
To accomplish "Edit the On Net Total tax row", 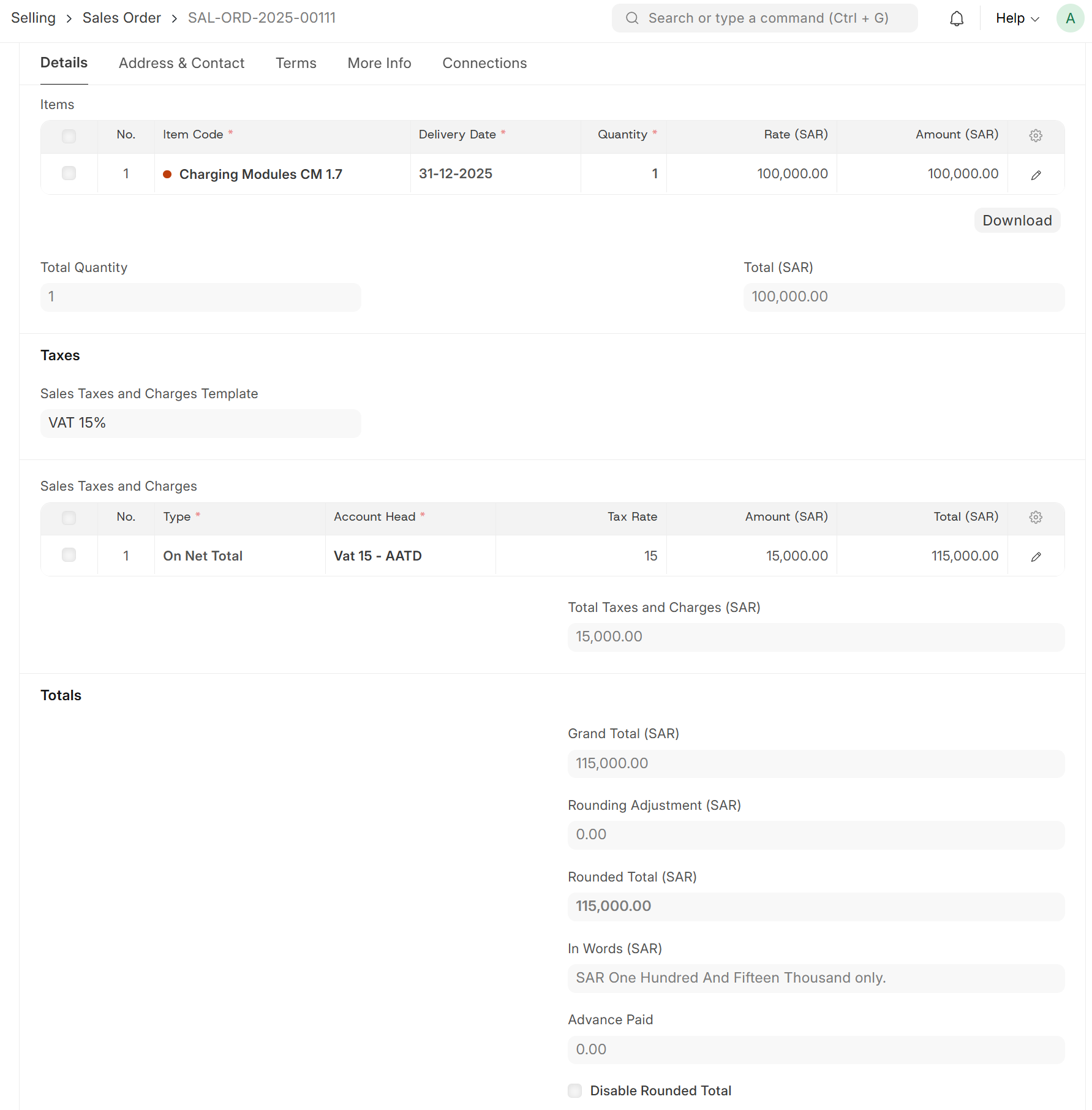I will click(1036, 557).
